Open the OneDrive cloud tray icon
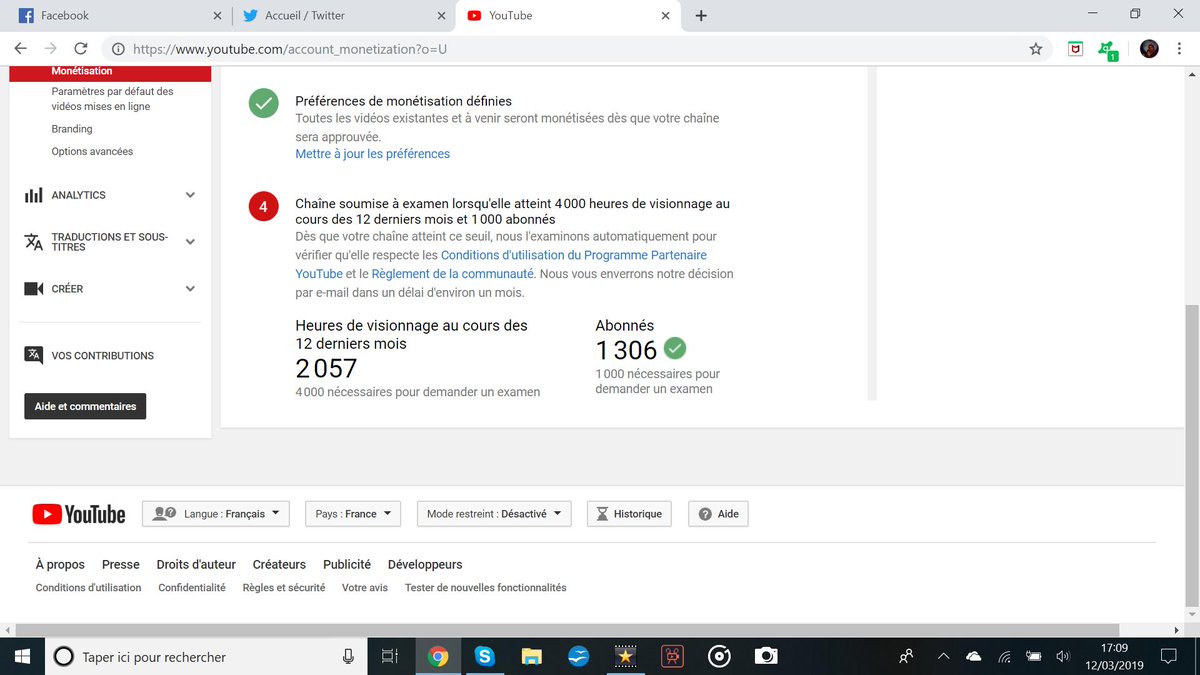The width and height of the screenshot is (1200, 675). click(973, 656)
